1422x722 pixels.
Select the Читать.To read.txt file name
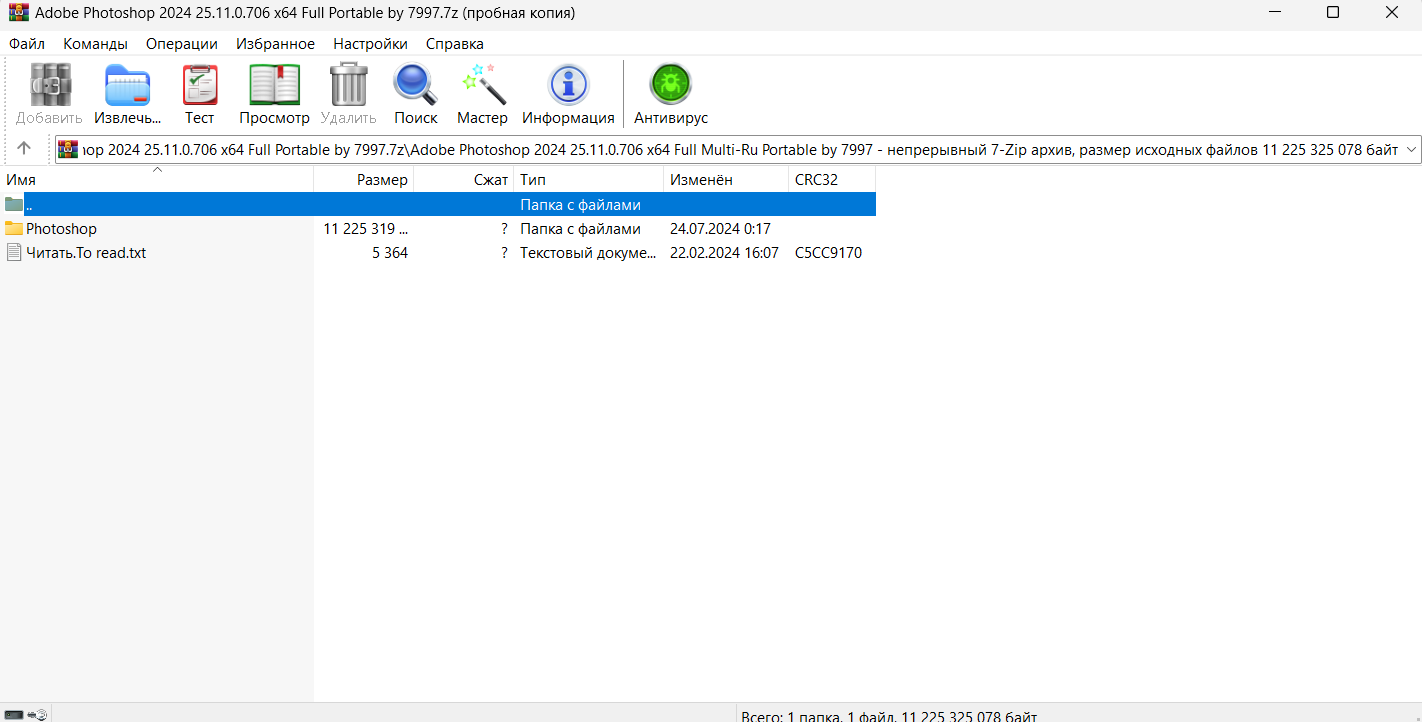click(x=86, y=253)
